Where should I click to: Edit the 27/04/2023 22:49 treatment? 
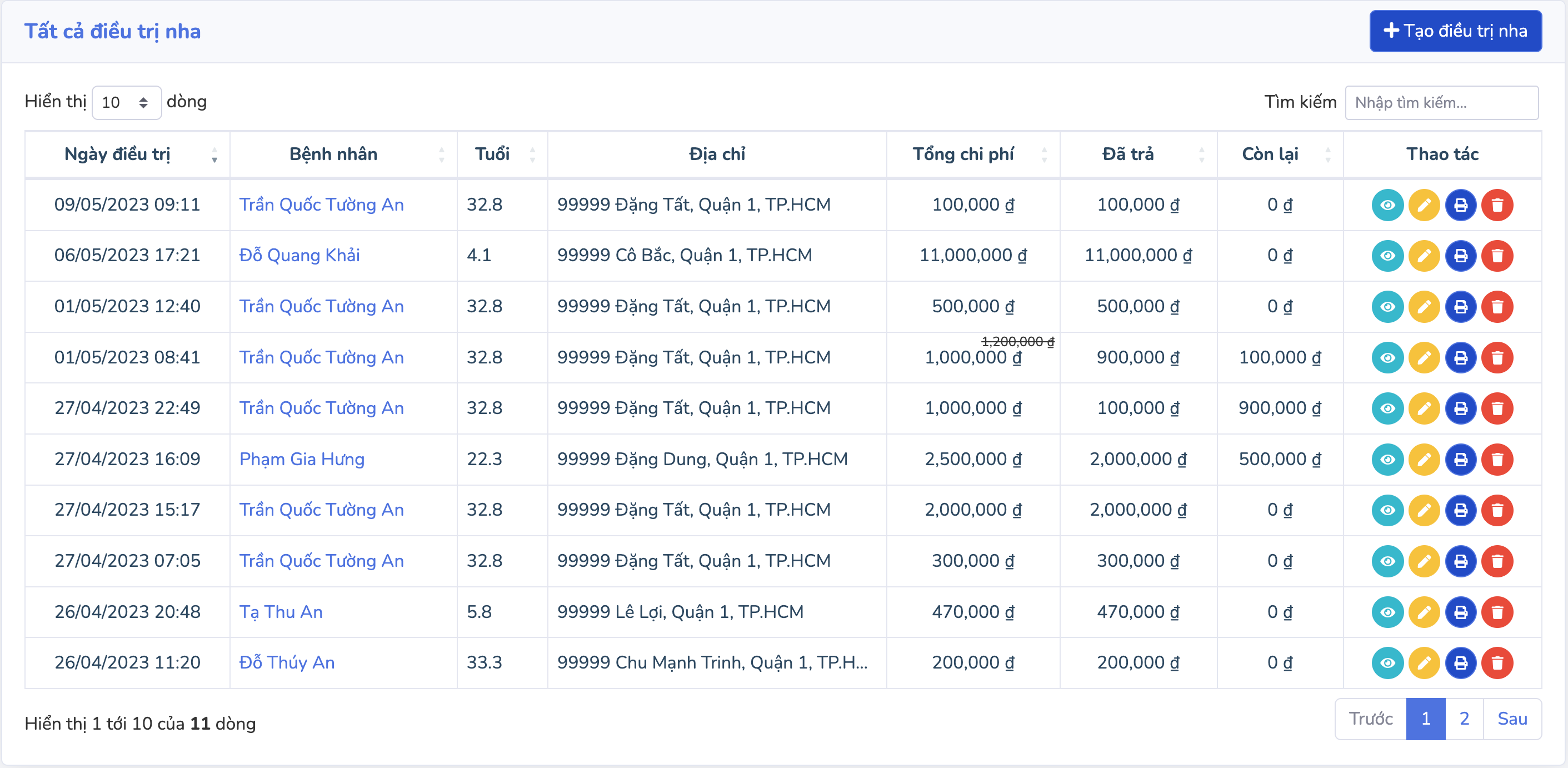click(1424, 408)
